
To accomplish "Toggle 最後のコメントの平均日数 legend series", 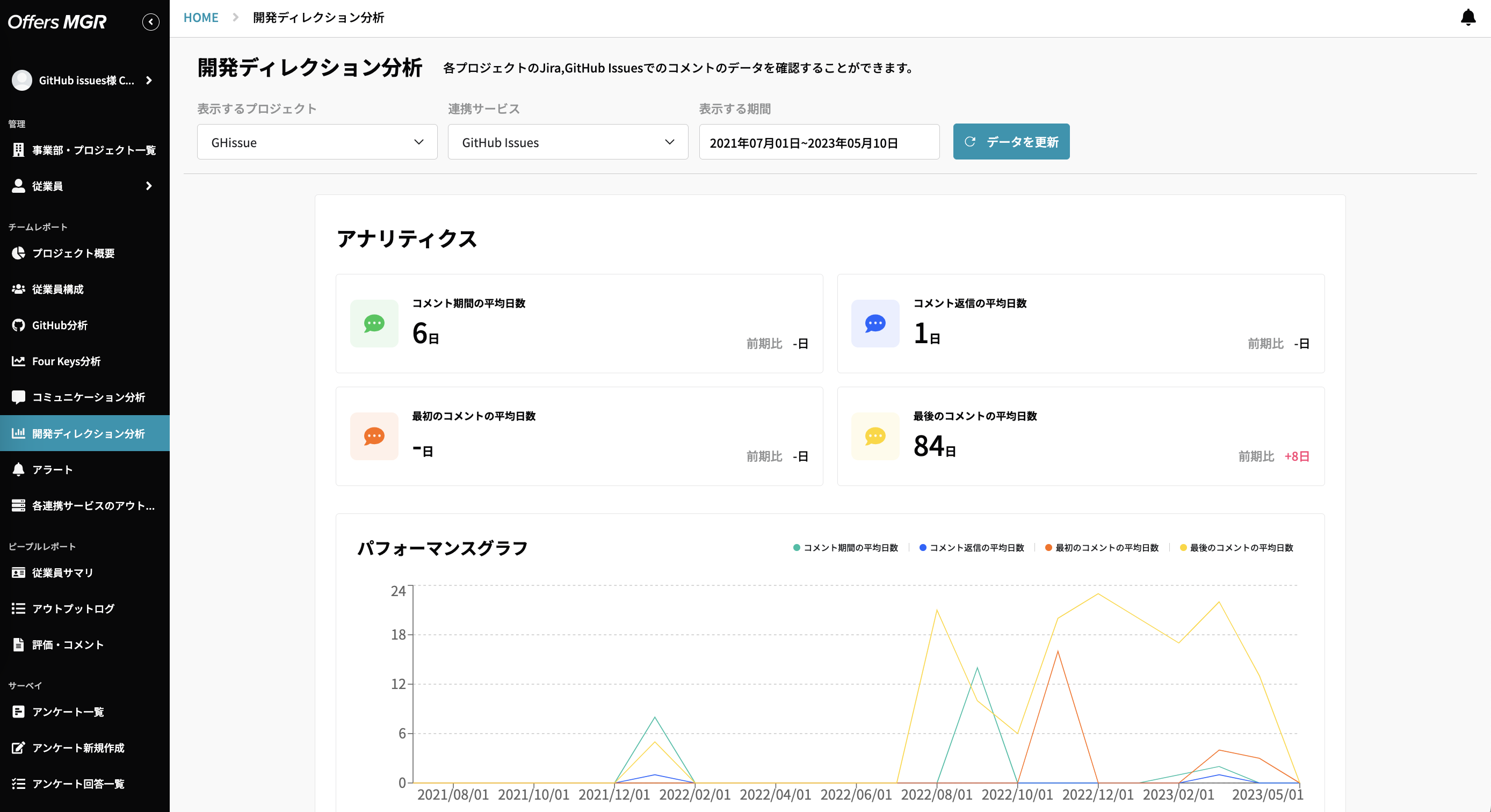I will 1236,547.
